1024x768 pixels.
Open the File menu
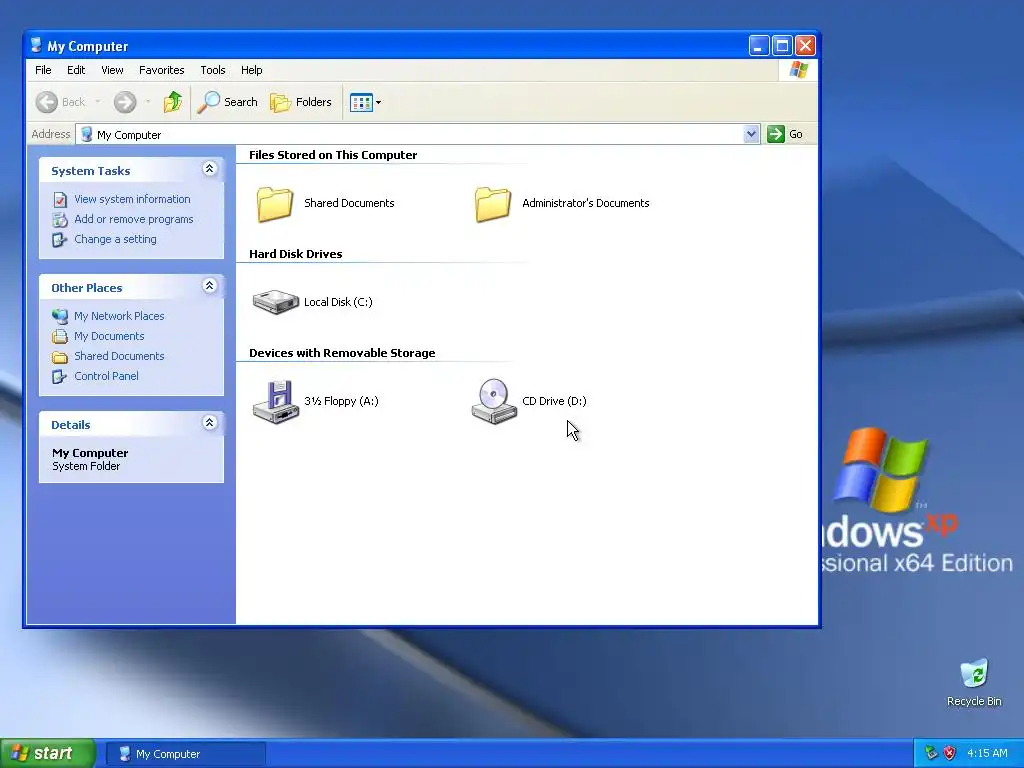[x=43, y=70]
